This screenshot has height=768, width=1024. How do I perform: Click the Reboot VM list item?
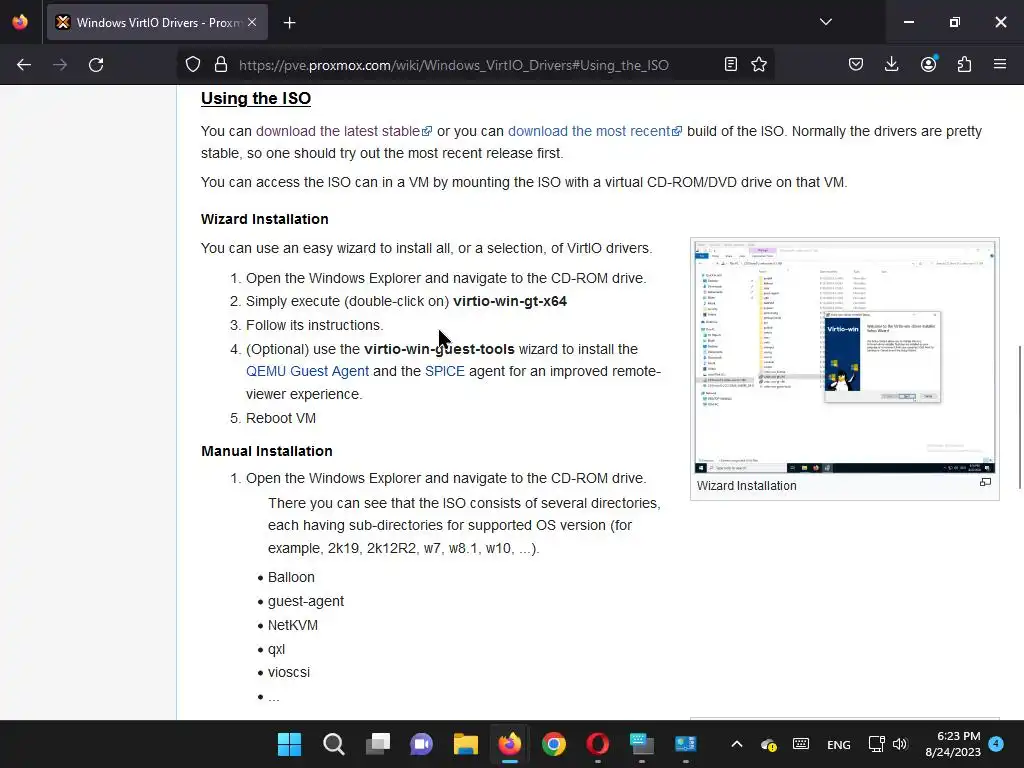click(281, 418)
